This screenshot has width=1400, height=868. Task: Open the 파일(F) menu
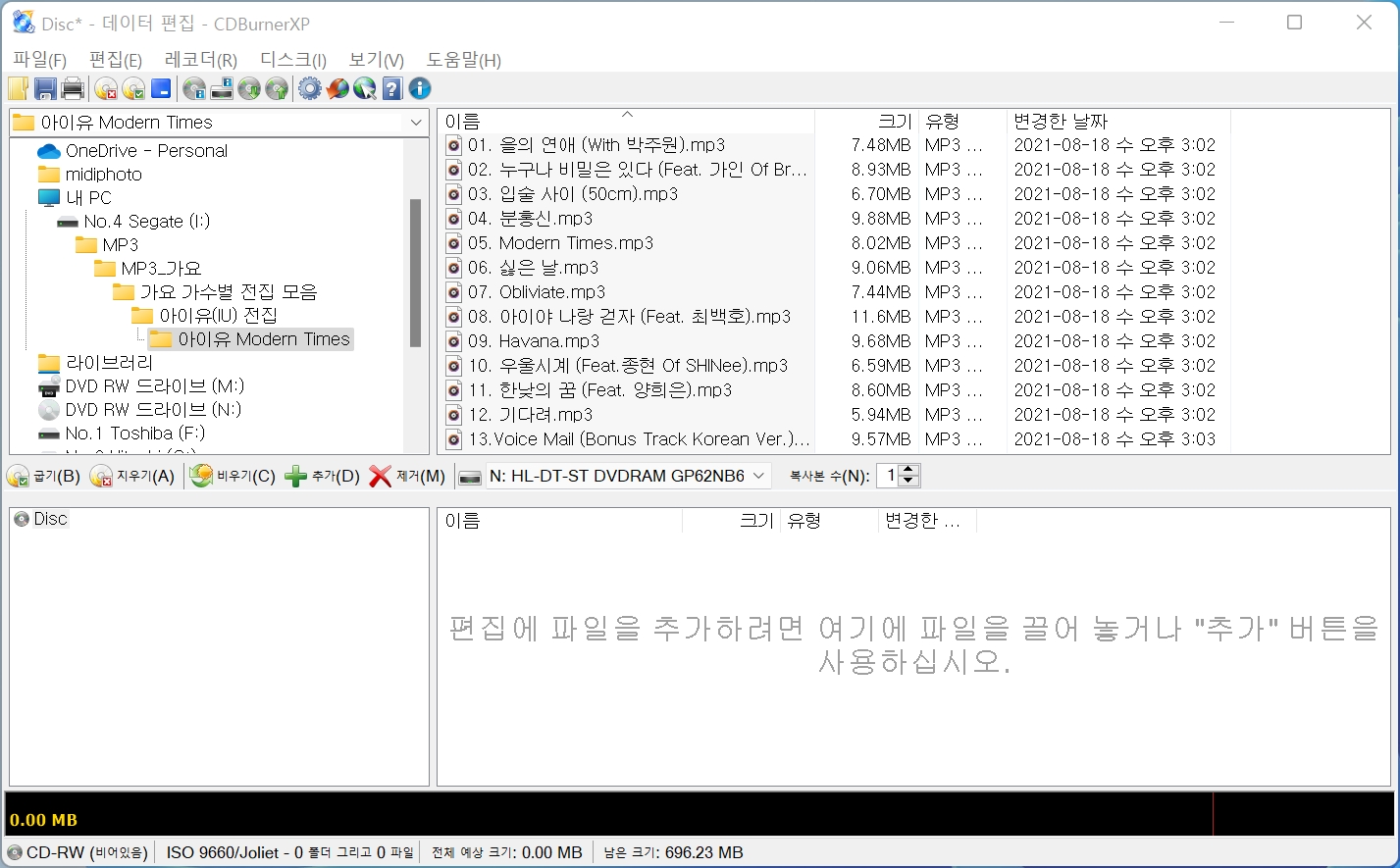click(39, 60)
